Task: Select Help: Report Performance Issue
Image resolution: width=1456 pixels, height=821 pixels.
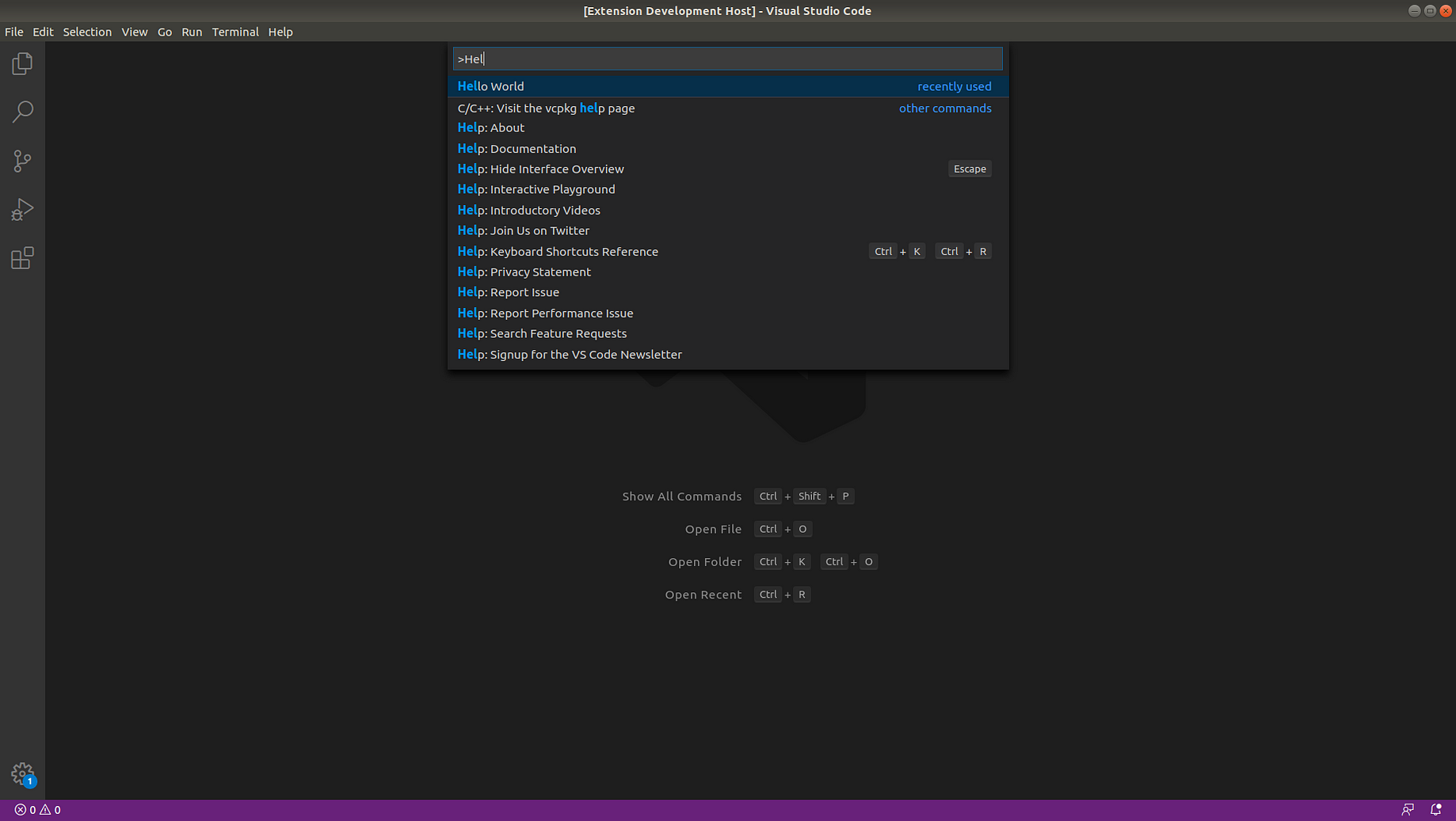Action: 728,313
